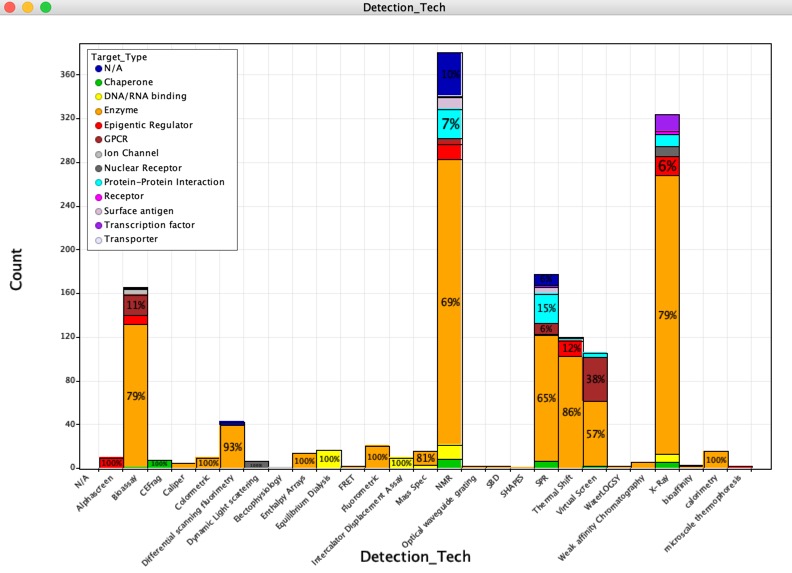Click the Count y-axis title
This screenshot has width=792, height=573.
click(x=16, y=269)
